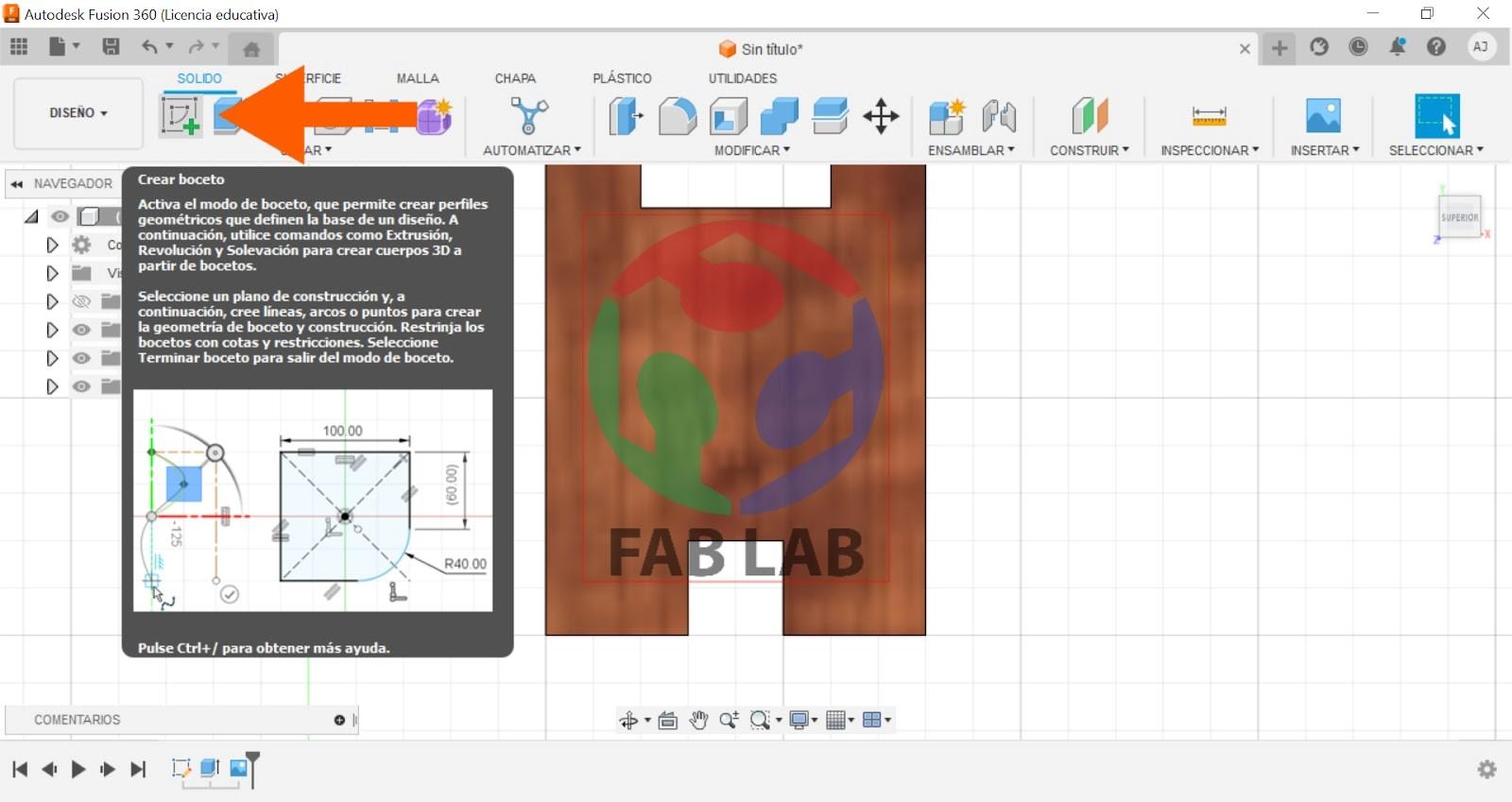
Task: Click the Redo arrow
Action: (196, 46)
